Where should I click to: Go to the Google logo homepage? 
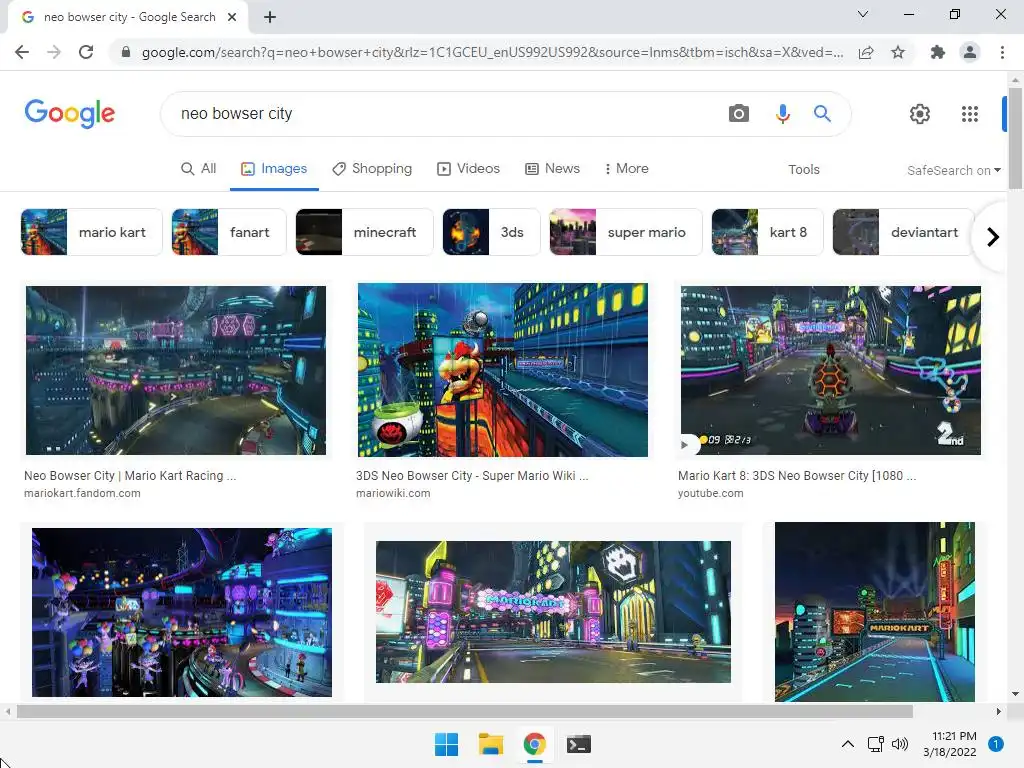click(x=70, y=114)
